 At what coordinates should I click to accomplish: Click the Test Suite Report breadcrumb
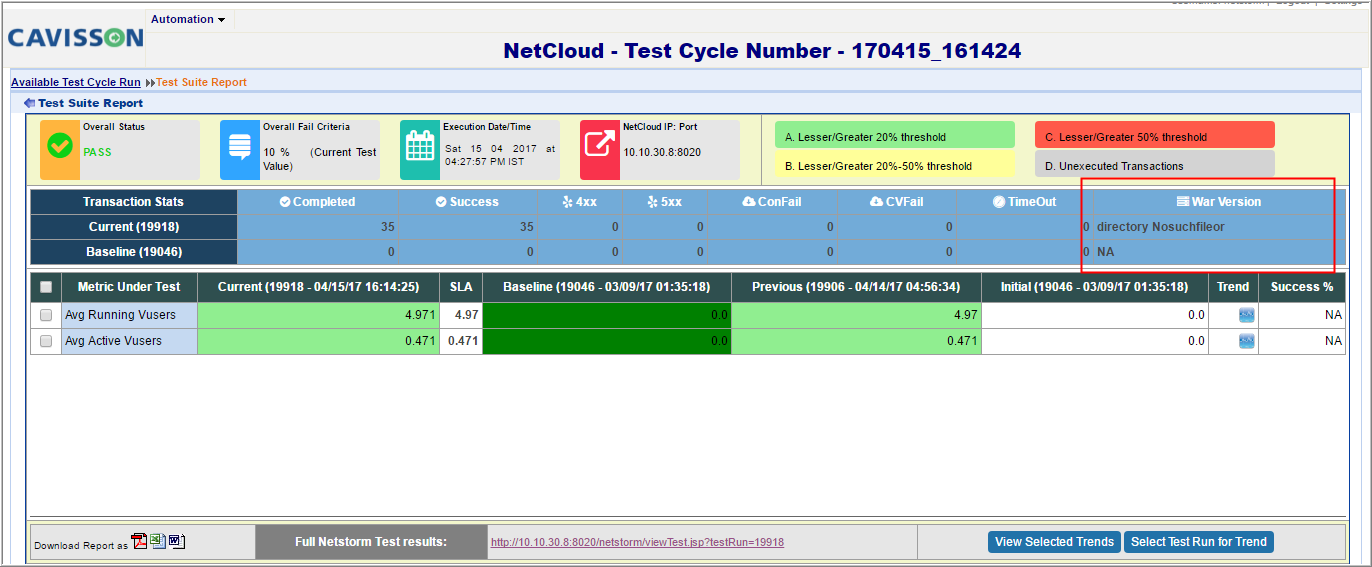pyautogui.click(x=201, y=82)
